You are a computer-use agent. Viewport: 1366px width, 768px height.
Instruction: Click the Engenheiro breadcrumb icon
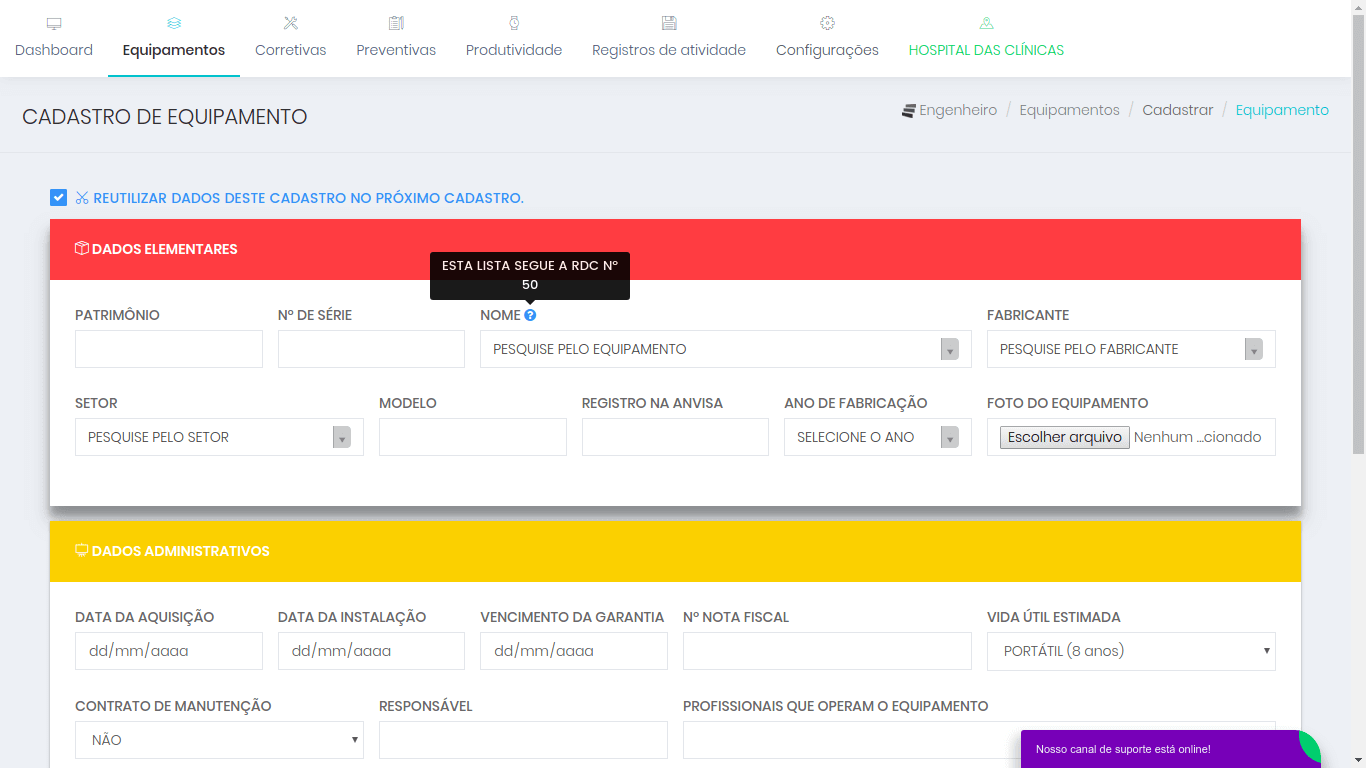(908, 111)
